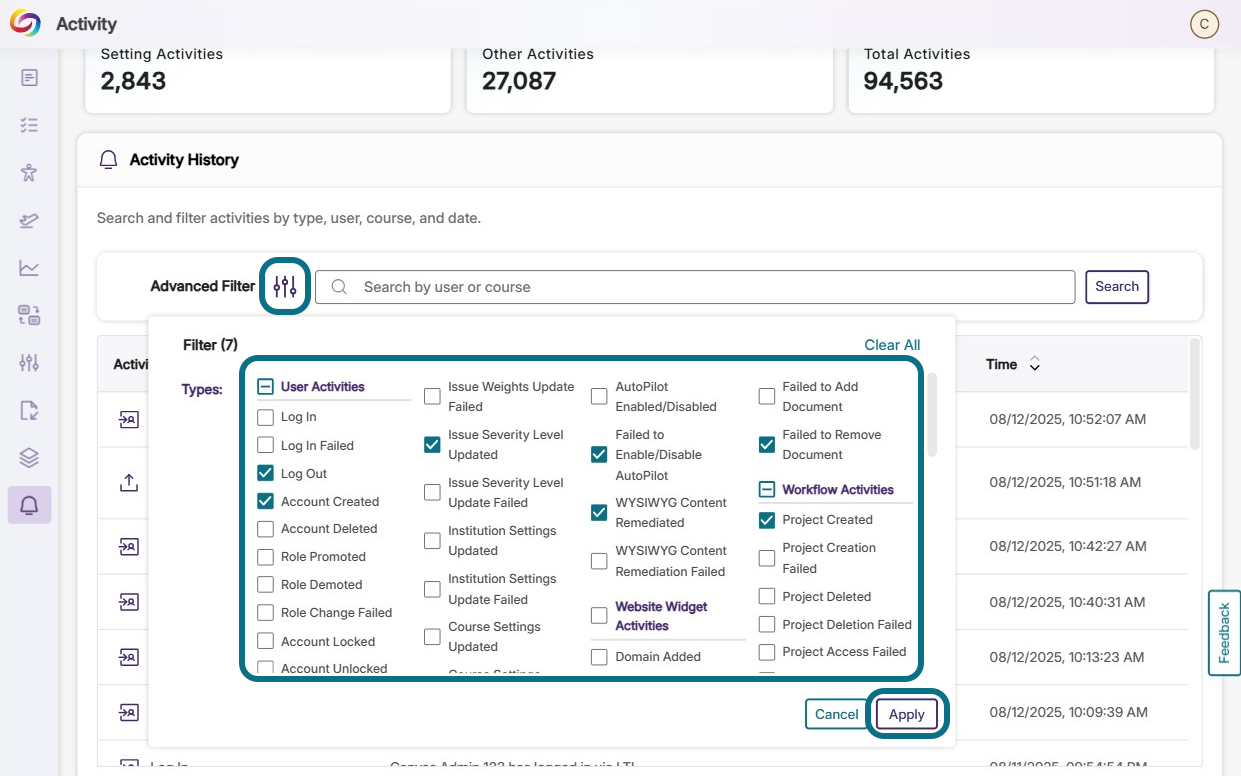Collapse the User Activities group checkbox
Image resolution: width=1241 pixels, height=776 pixels.
point(265,386)
